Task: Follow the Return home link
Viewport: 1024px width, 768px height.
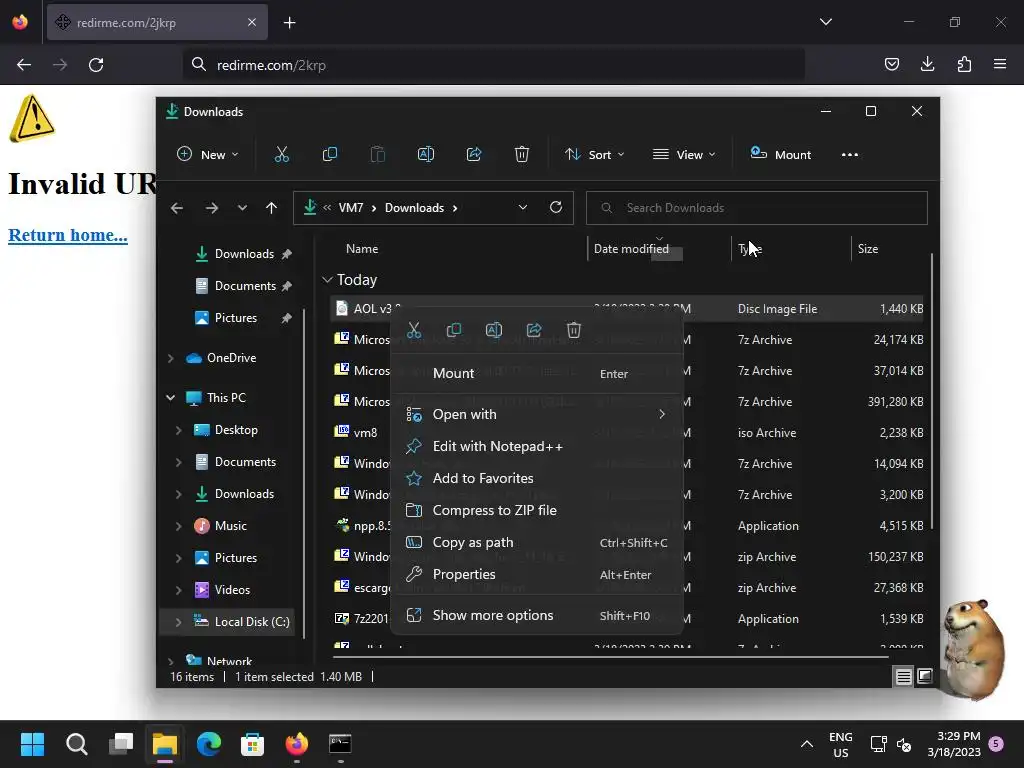Action: coord(68,235)
